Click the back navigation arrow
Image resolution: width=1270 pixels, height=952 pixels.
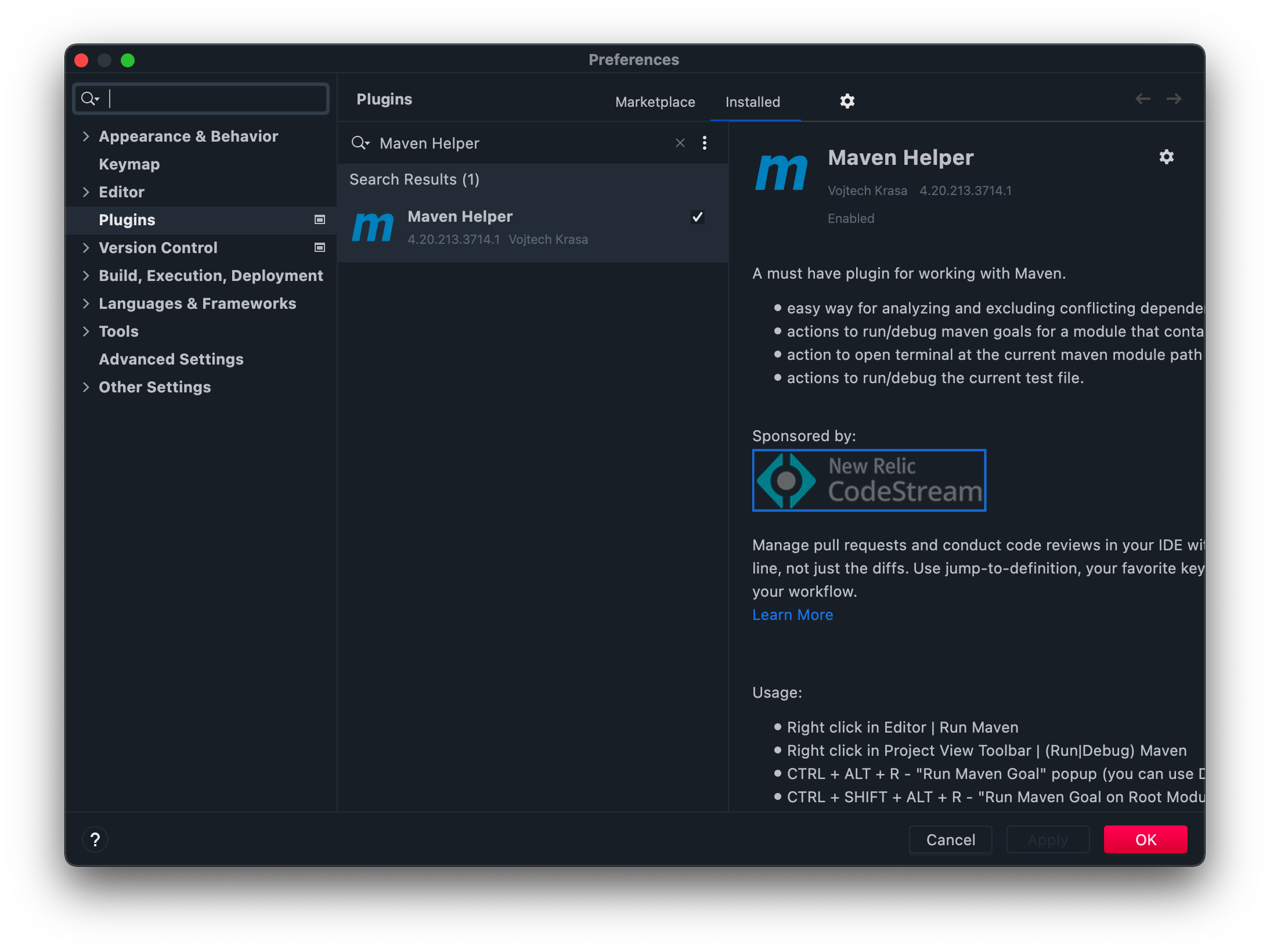tap(1142, 99)
